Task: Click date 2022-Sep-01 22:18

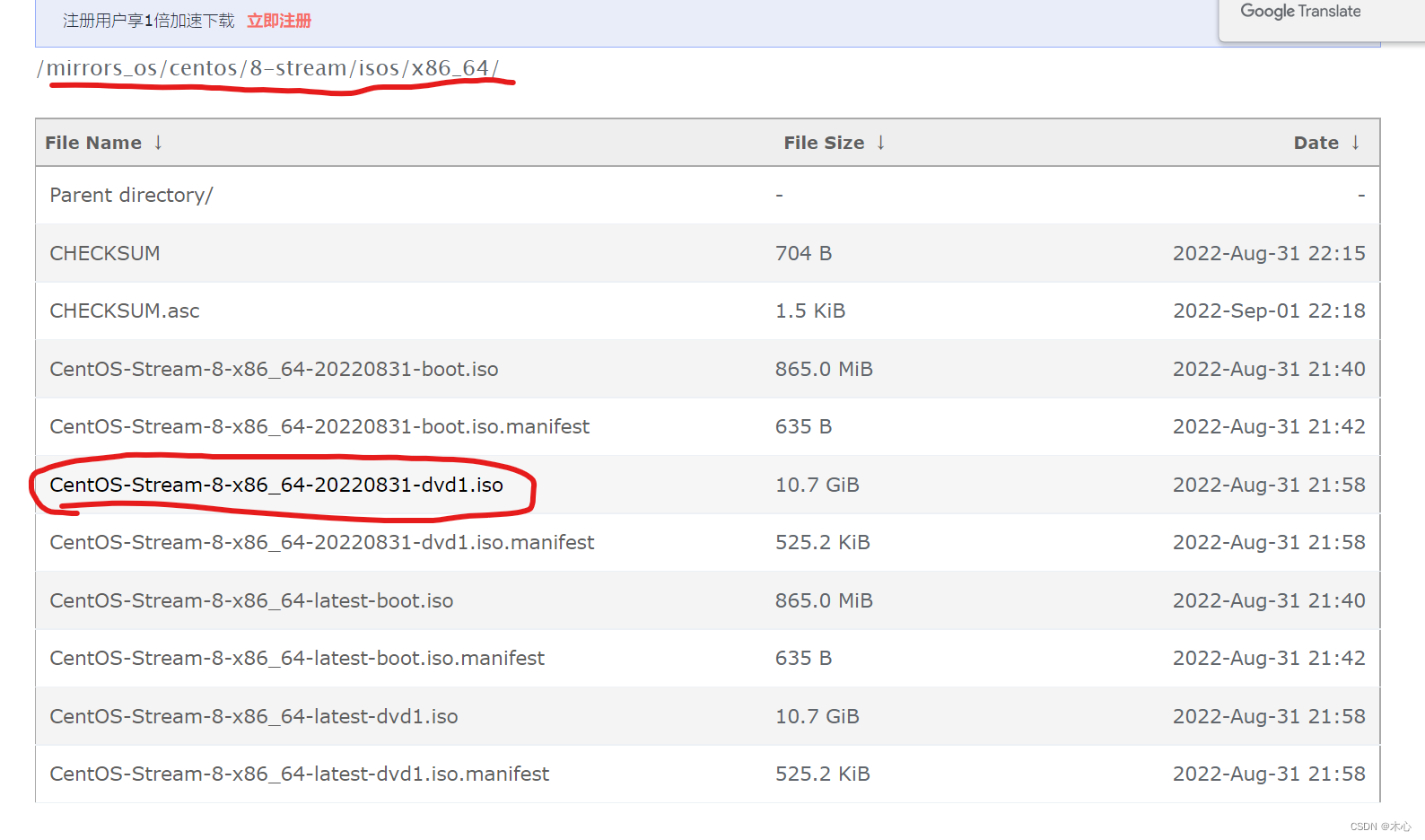Action: (1269, 311)
